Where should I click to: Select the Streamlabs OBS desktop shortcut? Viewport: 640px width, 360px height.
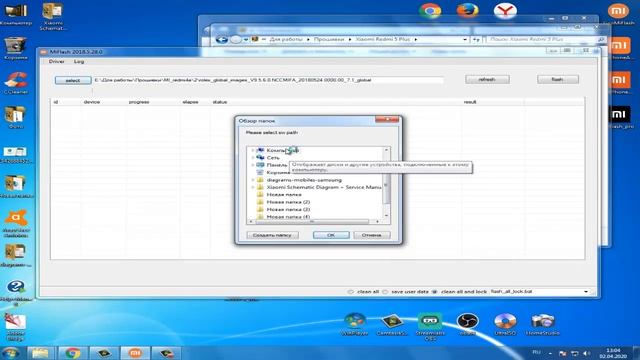[430, 327]
